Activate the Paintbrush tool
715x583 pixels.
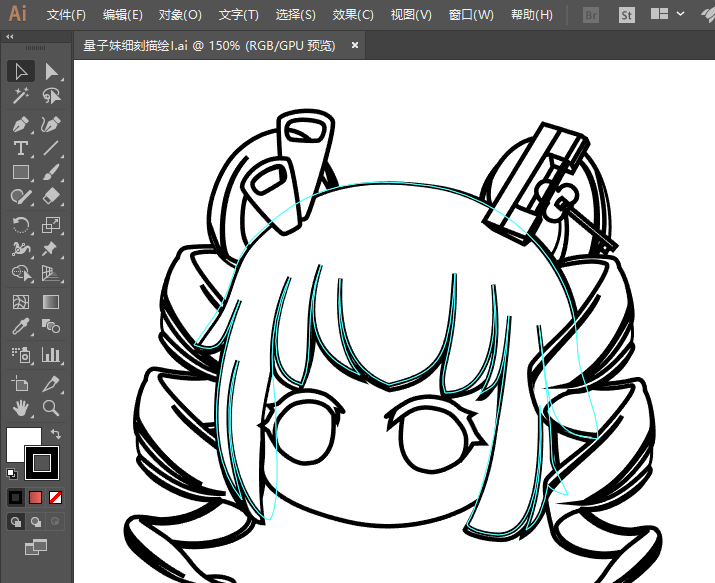click(51, 173)
